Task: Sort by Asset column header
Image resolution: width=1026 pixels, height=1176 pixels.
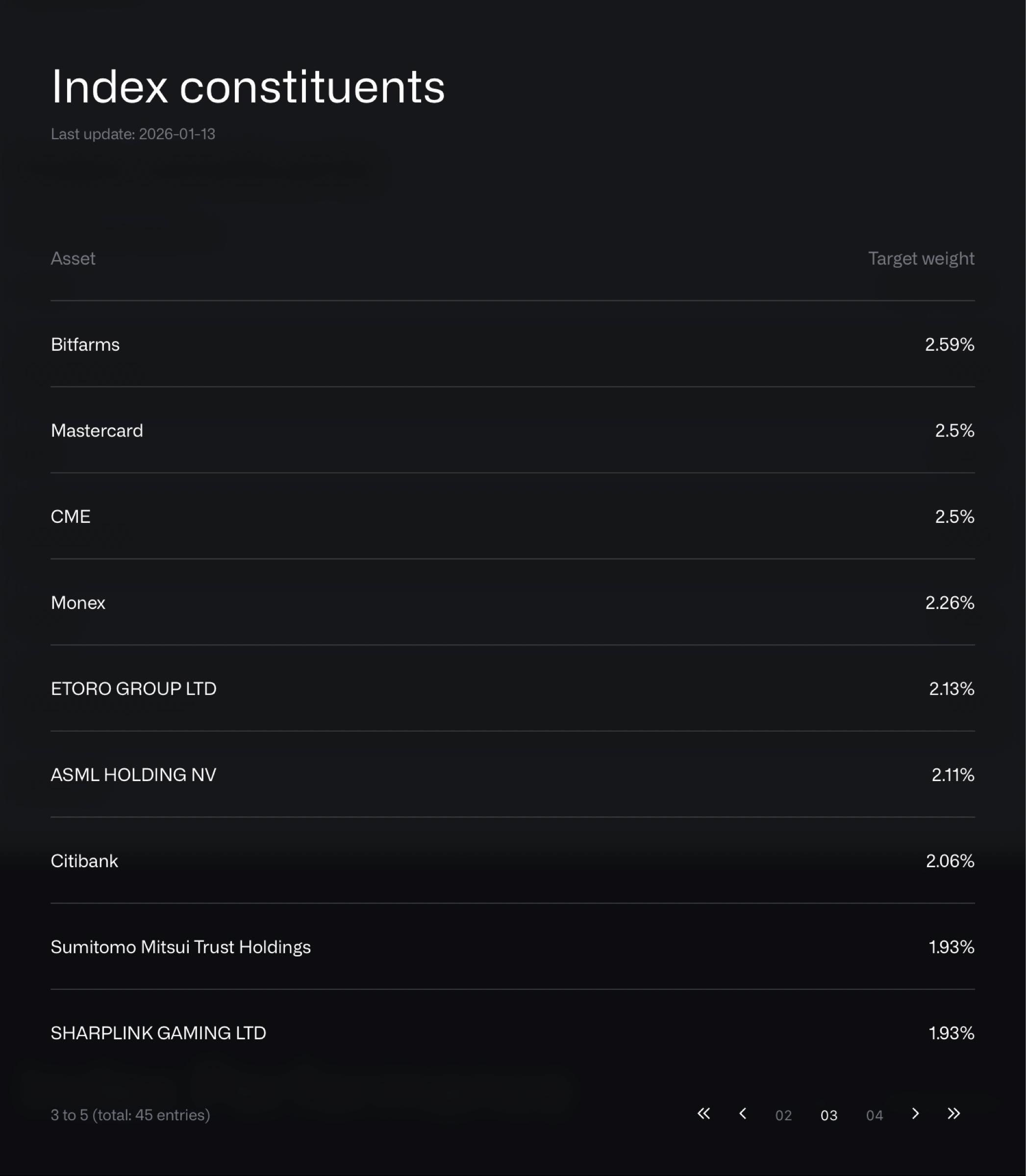Action: tap(73, 259)
